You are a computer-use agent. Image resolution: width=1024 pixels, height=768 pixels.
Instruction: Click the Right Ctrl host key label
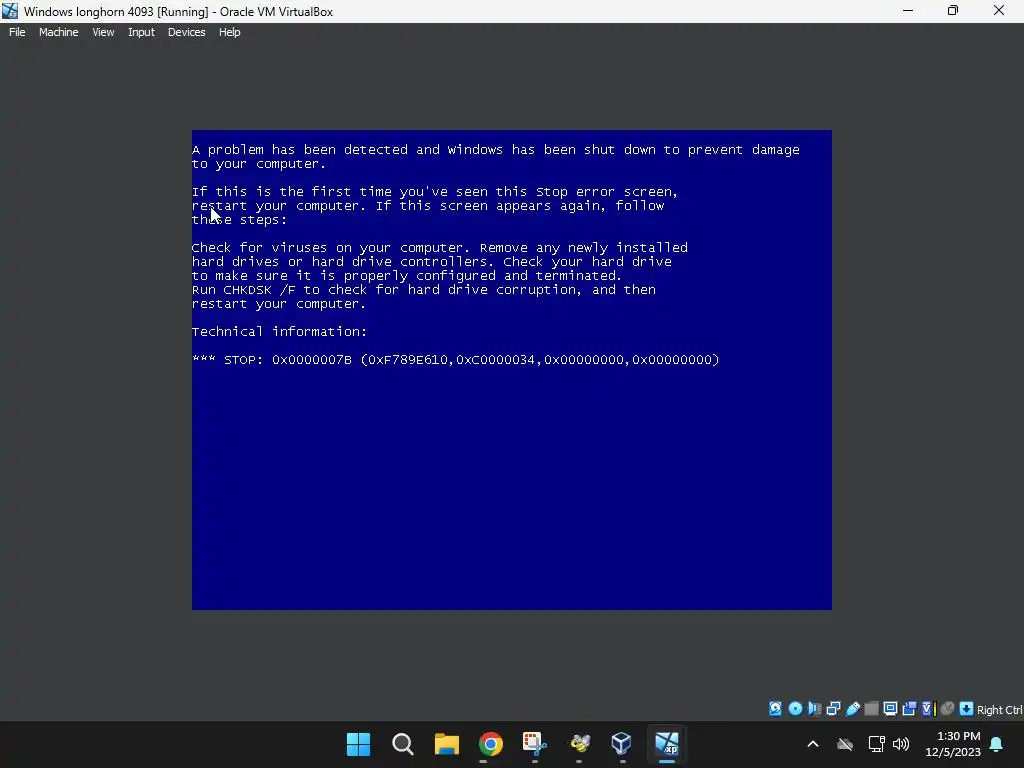[x=999, y=710]
